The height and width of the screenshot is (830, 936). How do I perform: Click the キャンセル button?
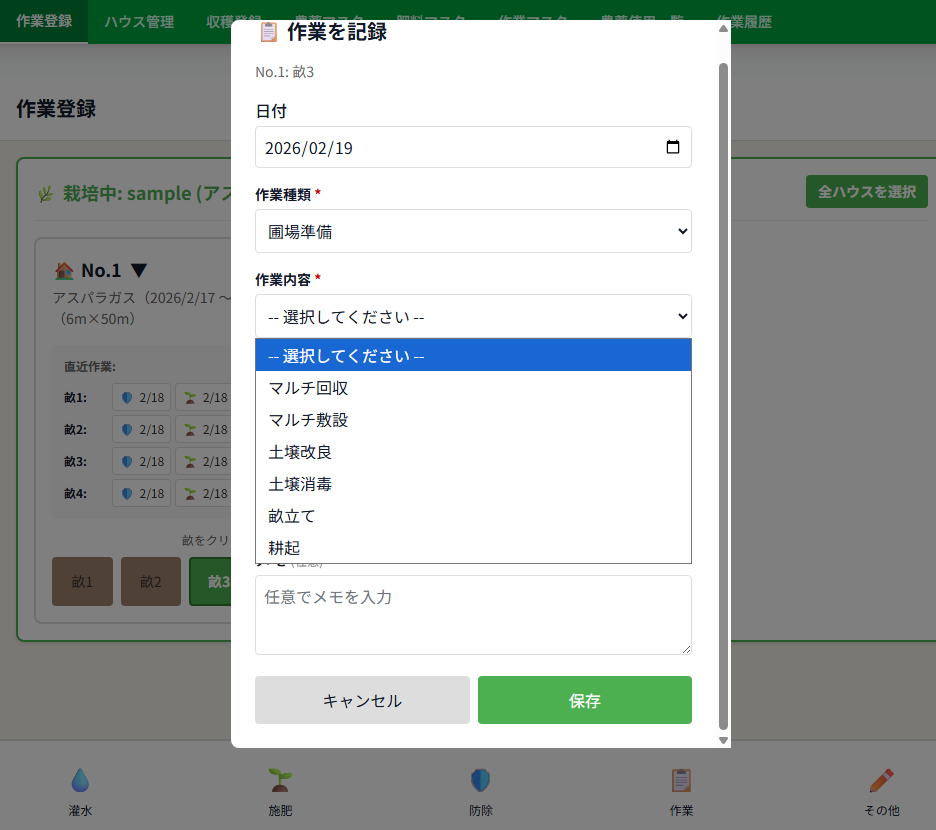(362, 700)
